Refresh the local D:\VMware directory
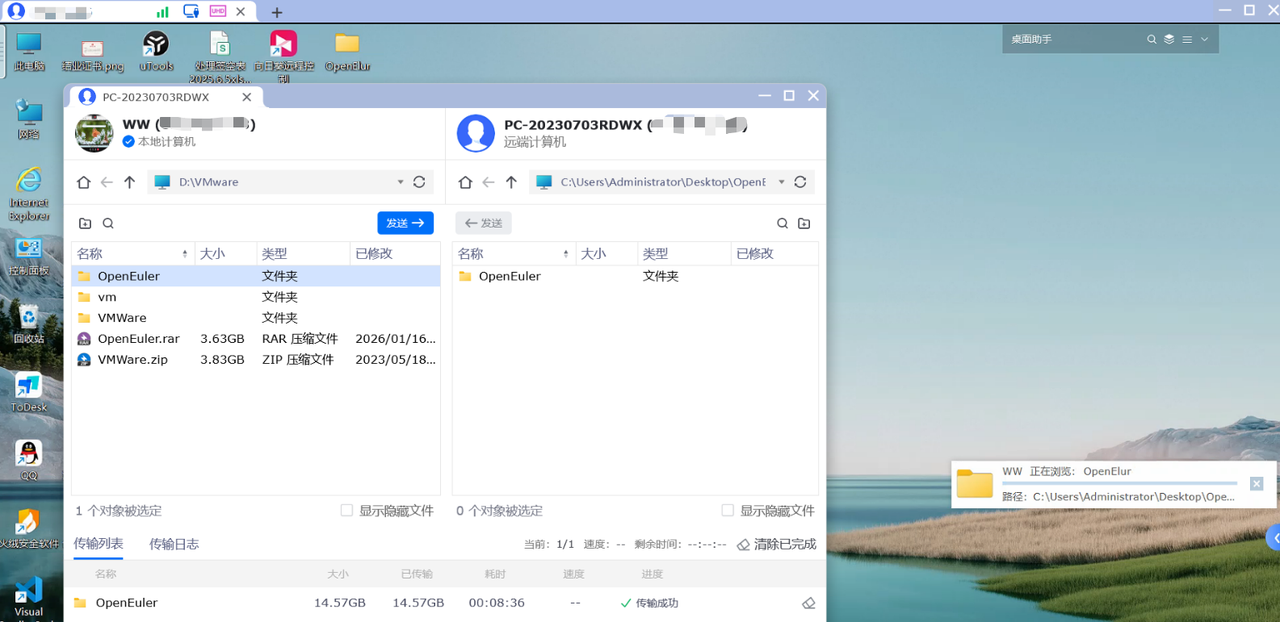This screenshot has height=622, width=1280. (x=419, y=182)
